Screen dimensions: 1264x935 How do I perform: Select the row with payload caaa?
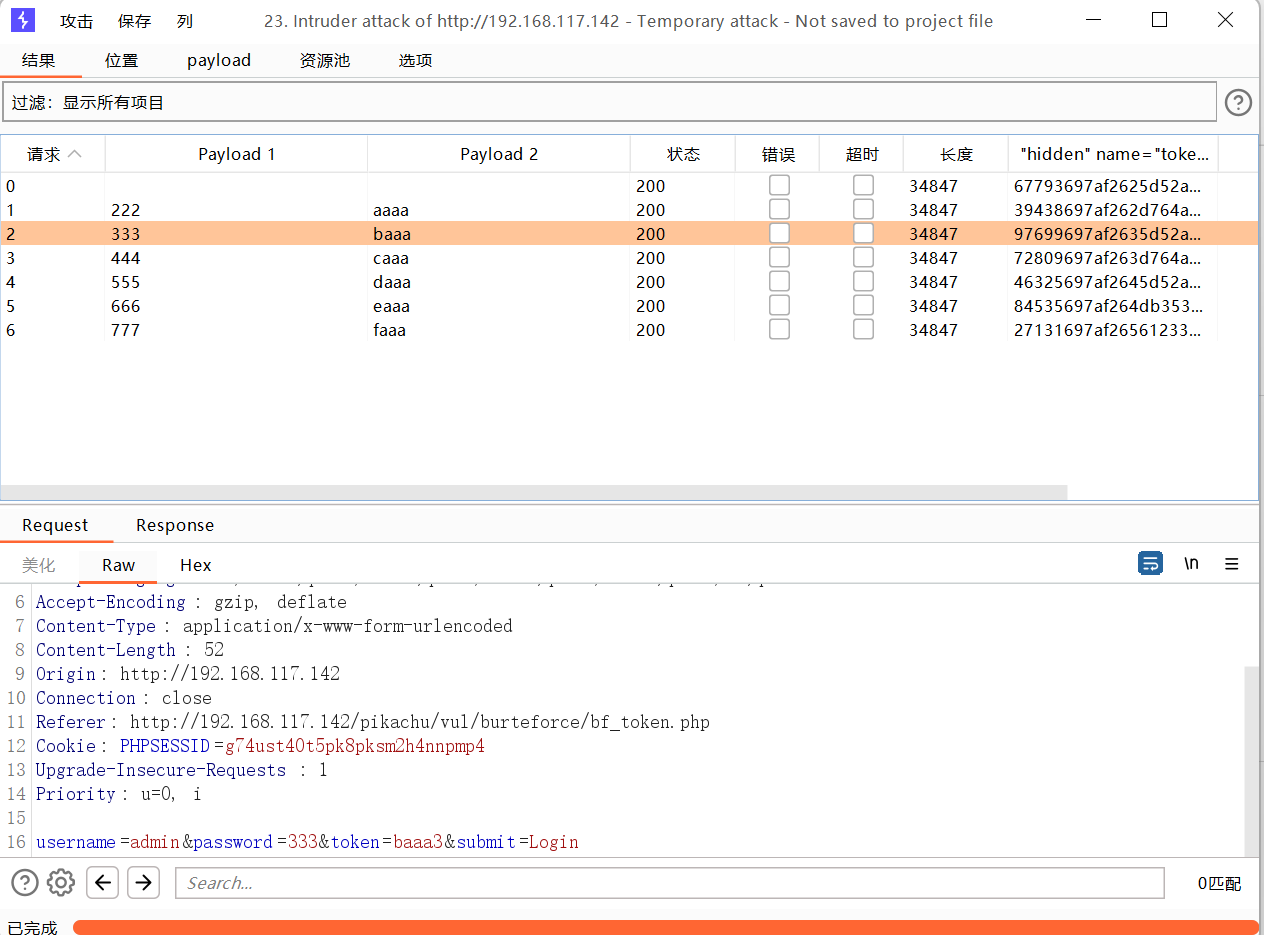click(x=629, y=258)
